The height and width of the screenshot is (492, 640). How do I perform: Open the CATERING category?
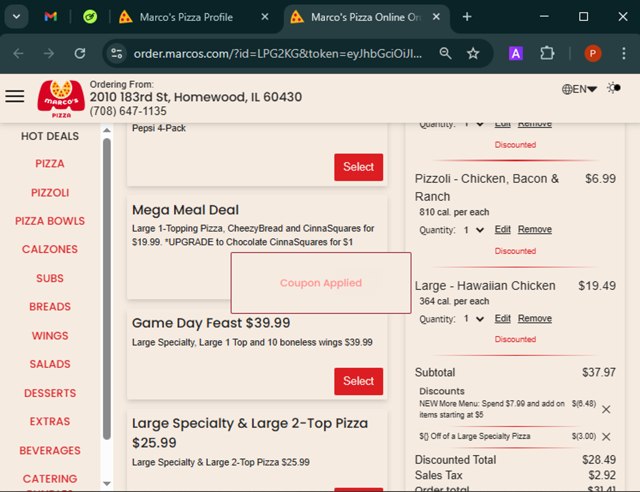coord(50,479)
